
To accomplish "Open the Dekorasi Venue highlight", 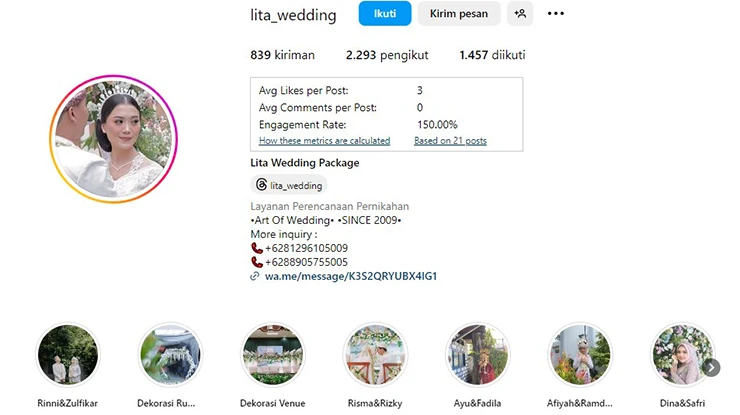I will click(273, 355).
